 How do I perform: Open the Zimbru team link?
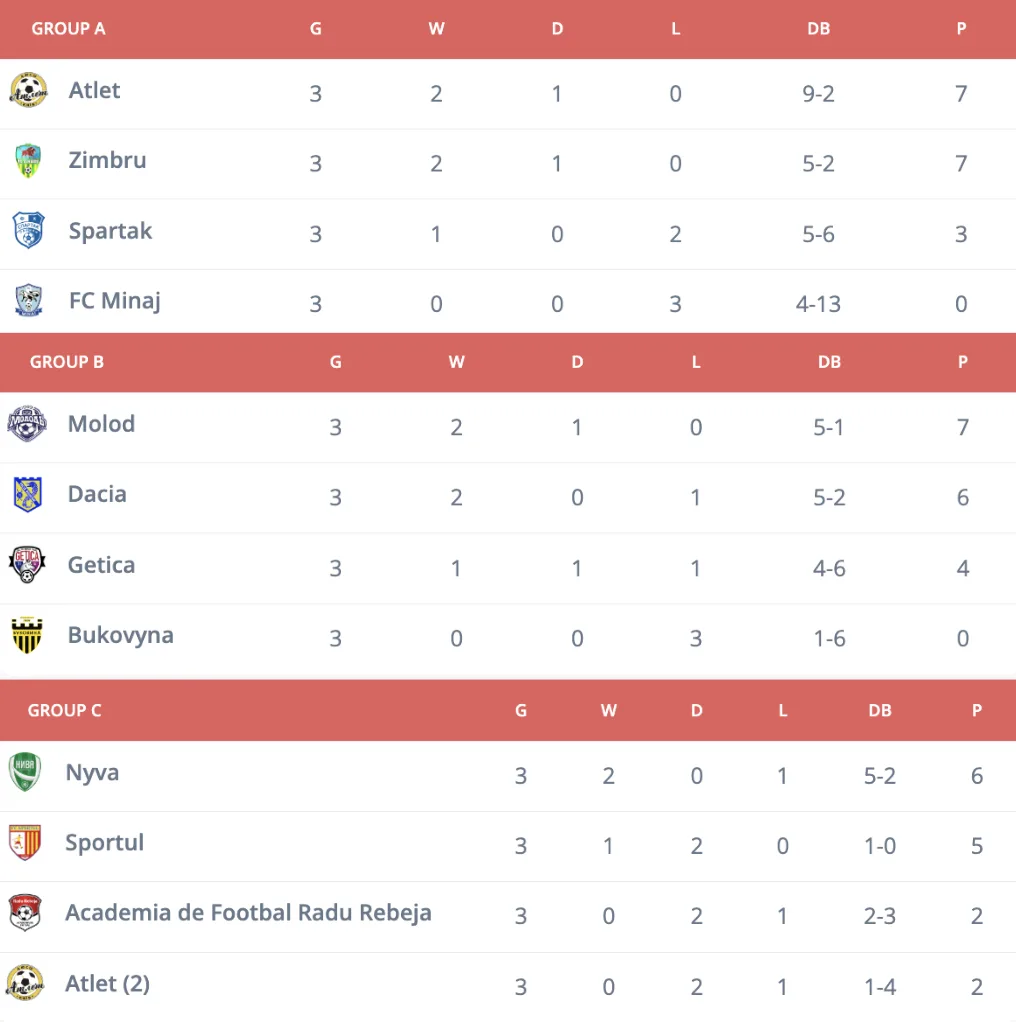(x=107, y=160)
